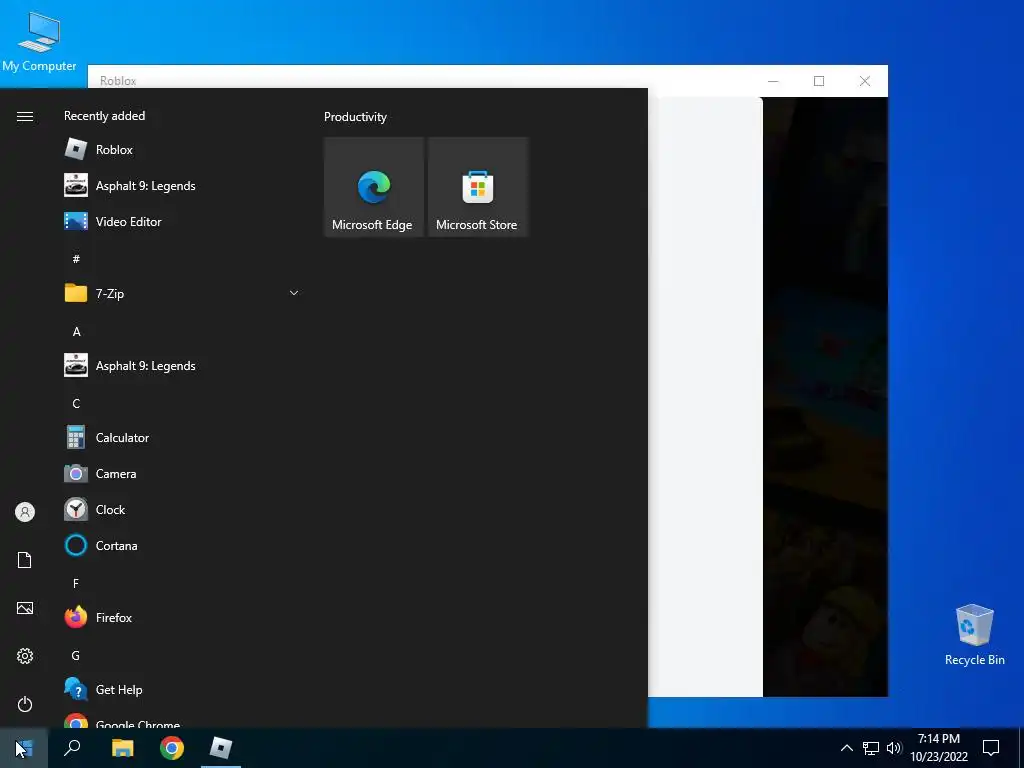Open the user account icon

pyautogui.click(x=25, y=512)
